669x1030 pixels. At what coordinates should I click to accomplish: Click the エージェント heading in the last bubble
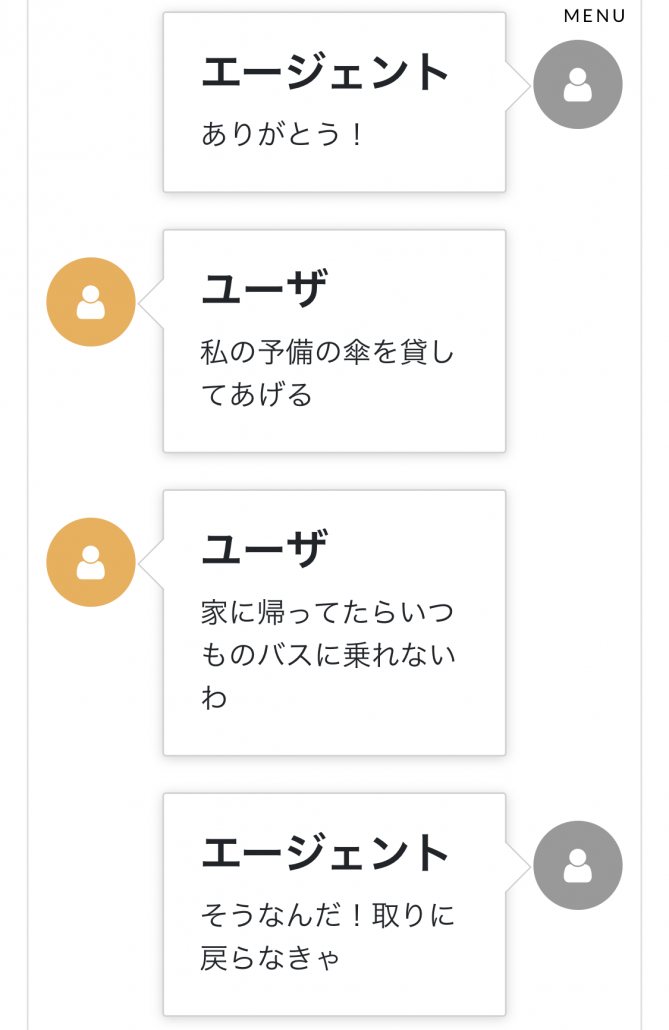[325, 853]
